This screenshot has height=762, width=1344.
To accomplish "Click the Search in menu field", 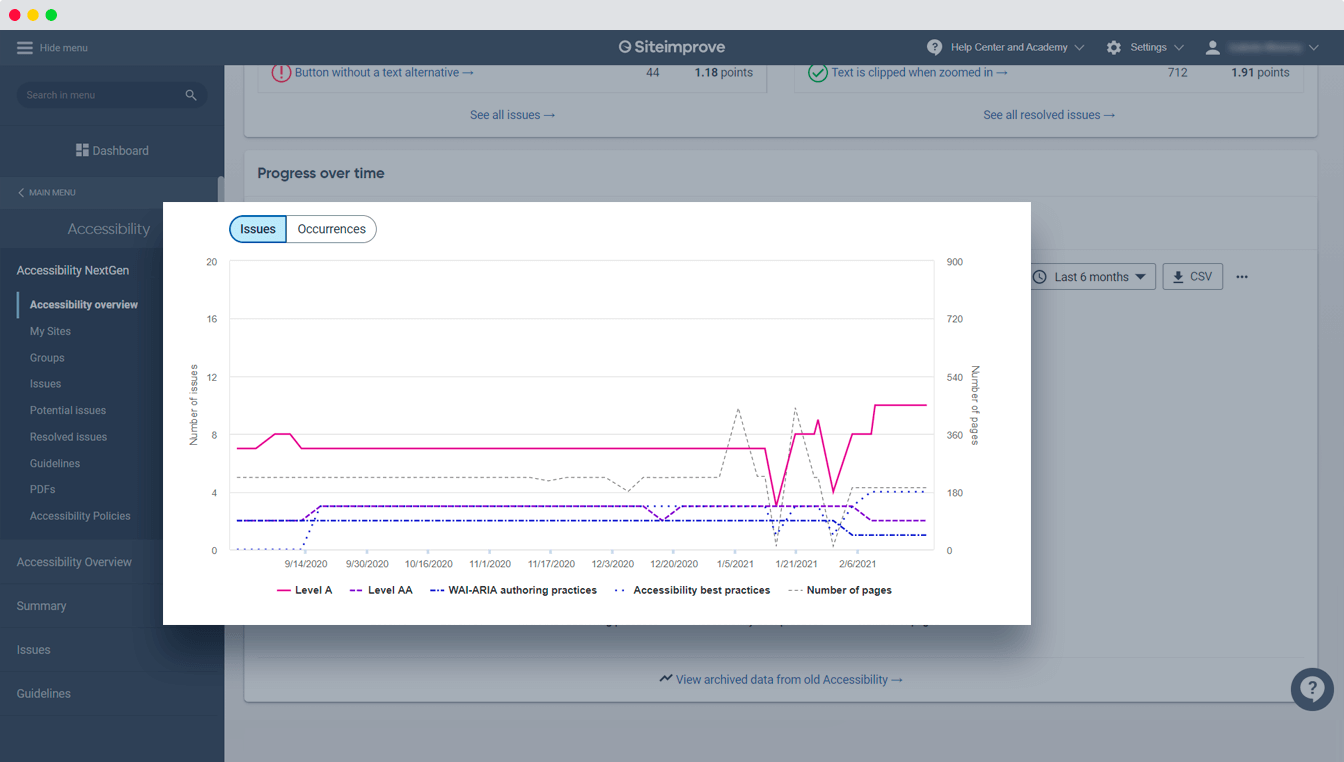I will [x=112, y=95].
